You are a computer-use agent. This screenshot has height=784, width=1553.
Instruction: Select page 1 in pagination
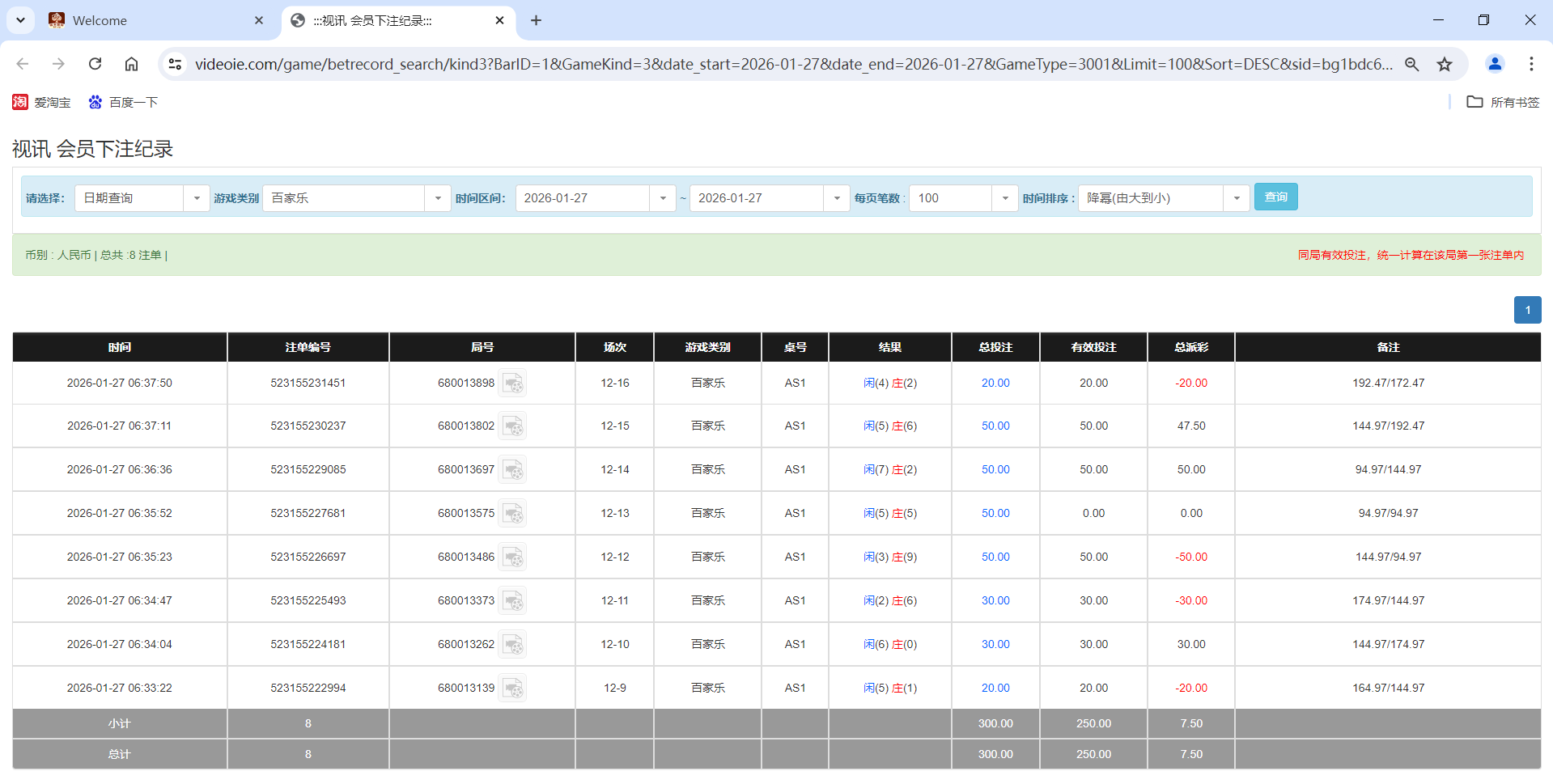point(1527,310)
